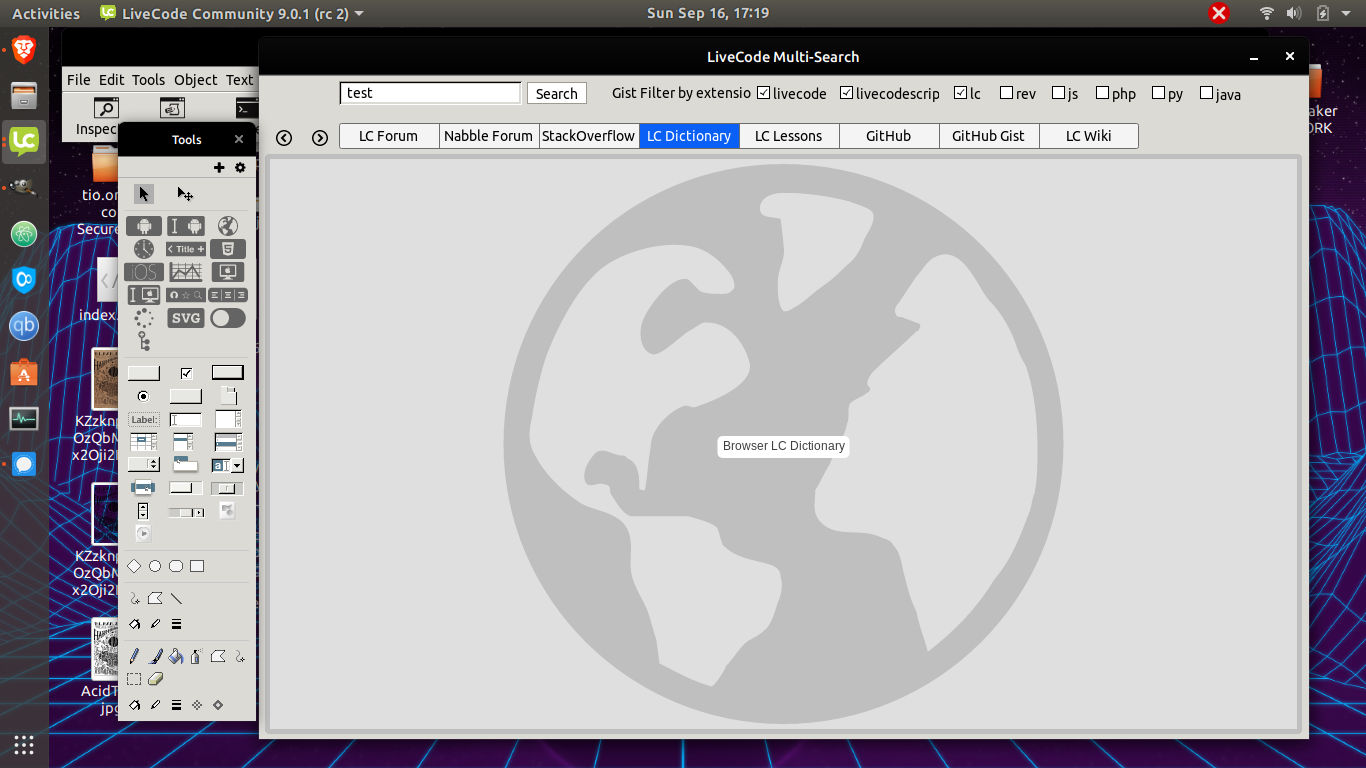
Task: Select the scrollbar control in Tools palette
Action: pos(185,512)
